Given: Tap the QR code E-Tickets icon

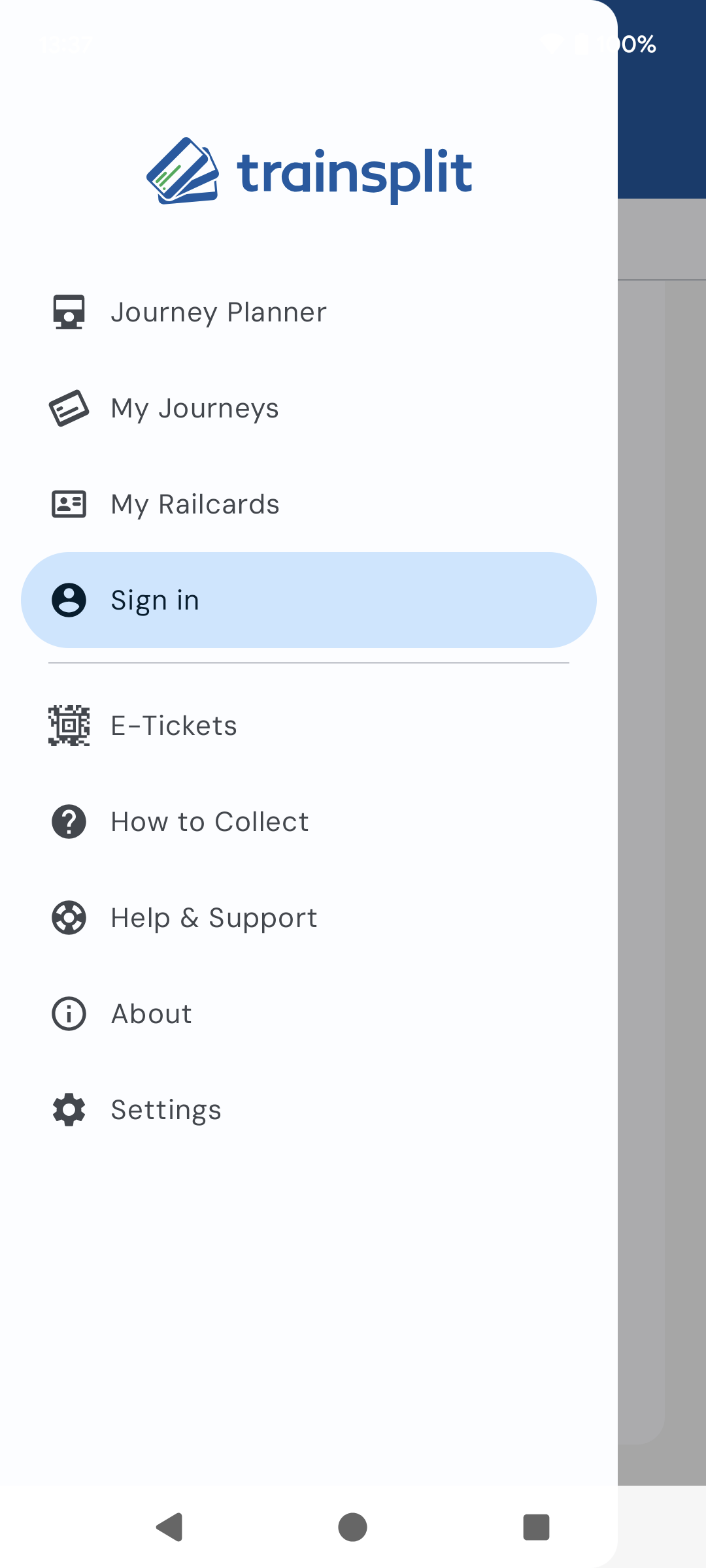Looking at the screenshot, I should click(x=69, y=726).
